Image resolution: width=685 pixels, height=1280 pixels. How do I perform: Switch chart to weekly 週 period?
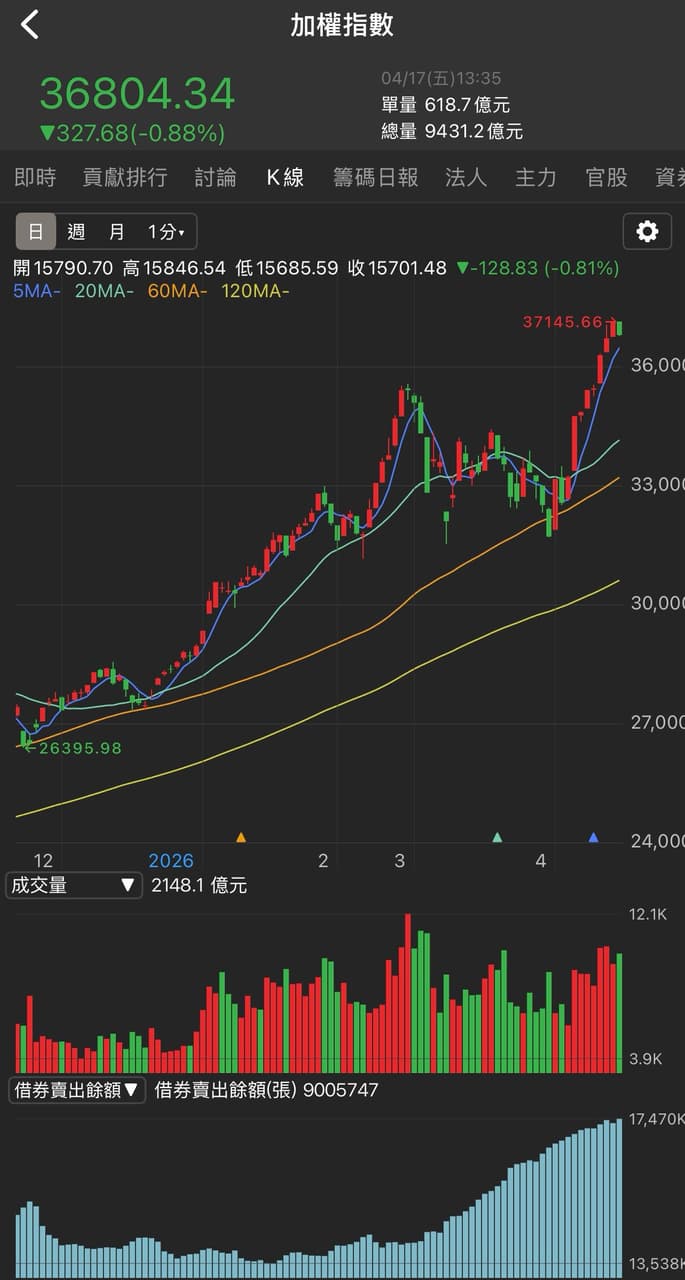pyautogui.click(x=76, y=232)
